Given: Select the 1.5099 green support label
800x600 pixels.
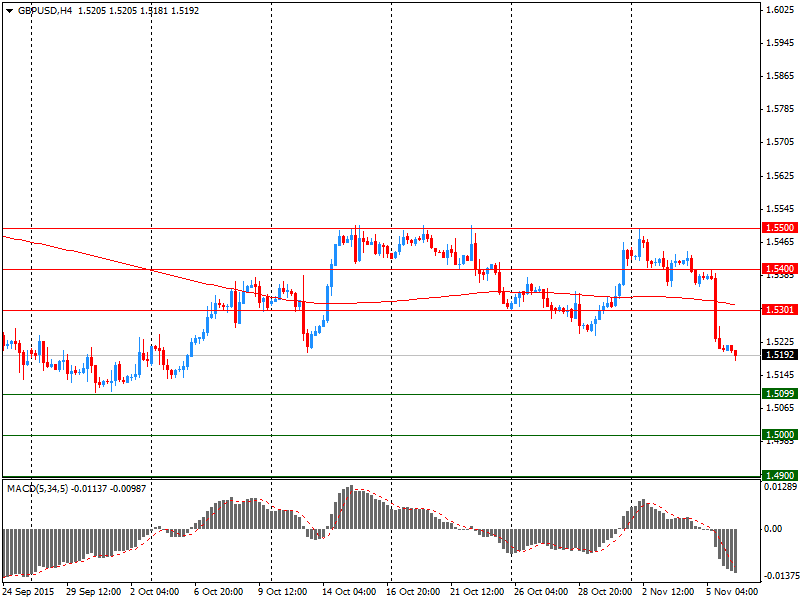Looking at the screenshot, I should [780, 393].
